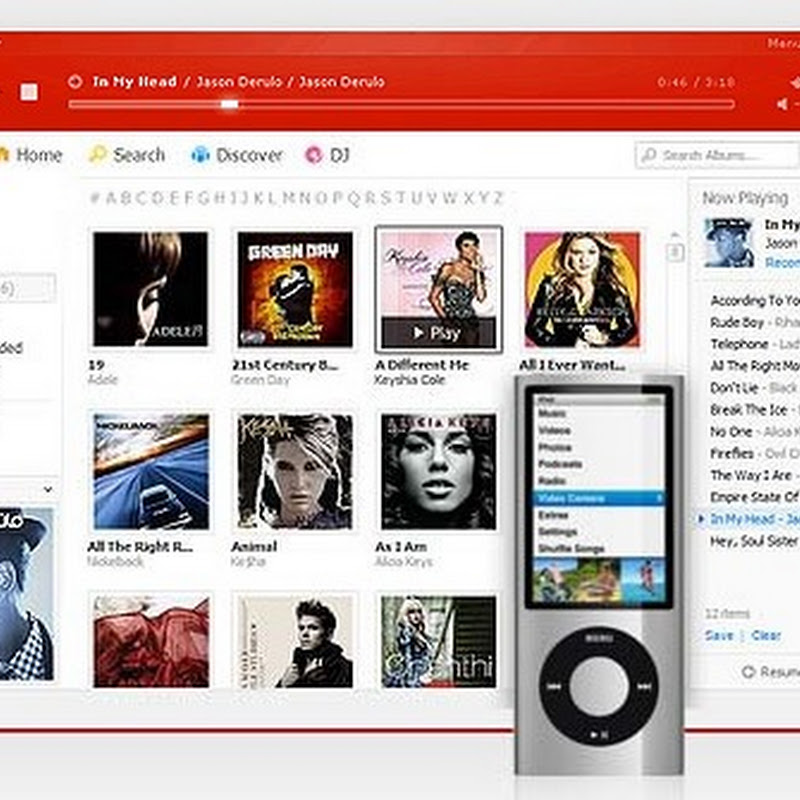Filter albums by letter G

point(204,198)
